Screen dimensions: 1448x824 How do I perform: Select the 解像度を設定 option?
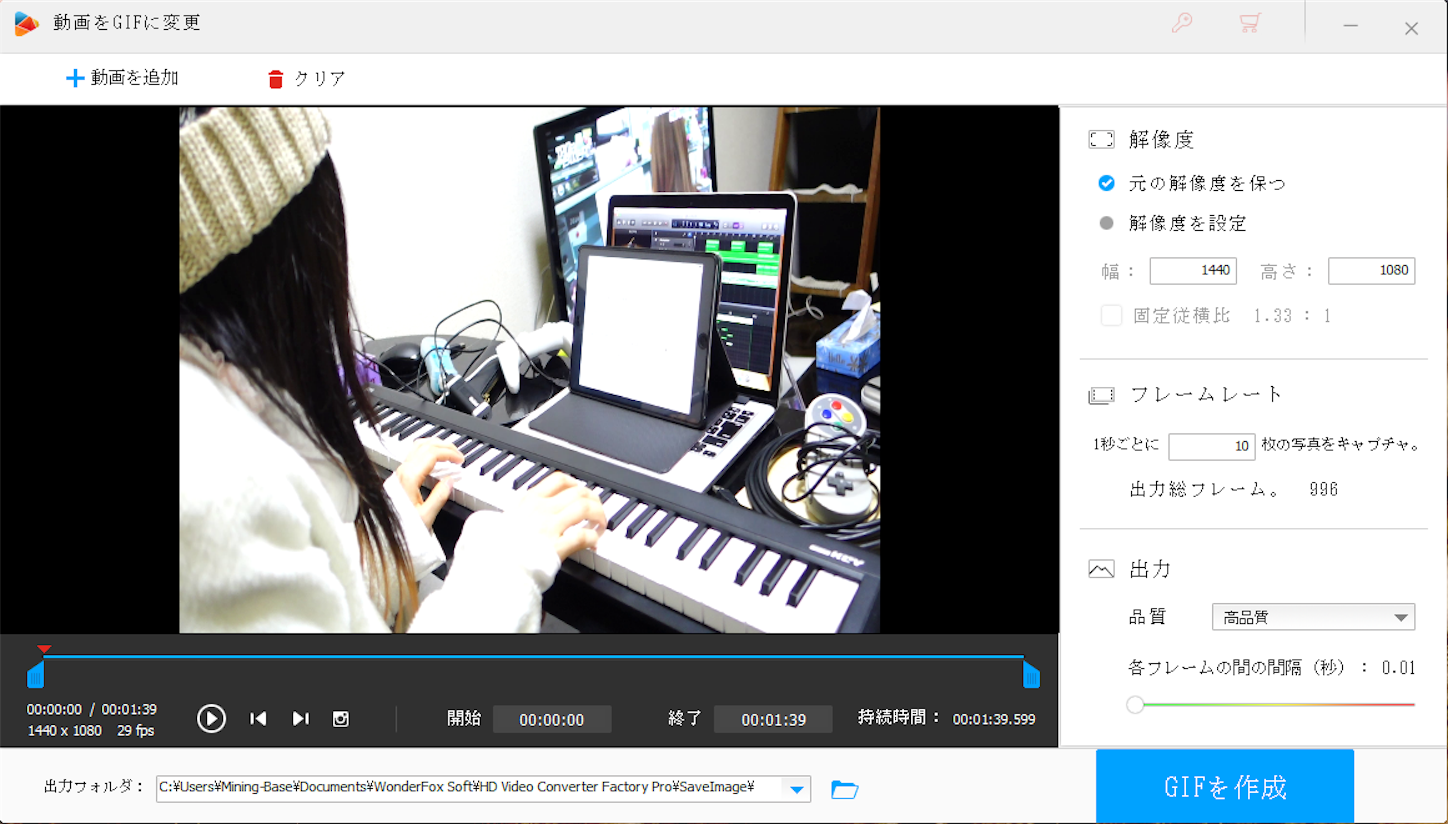tap(1106, 223)
